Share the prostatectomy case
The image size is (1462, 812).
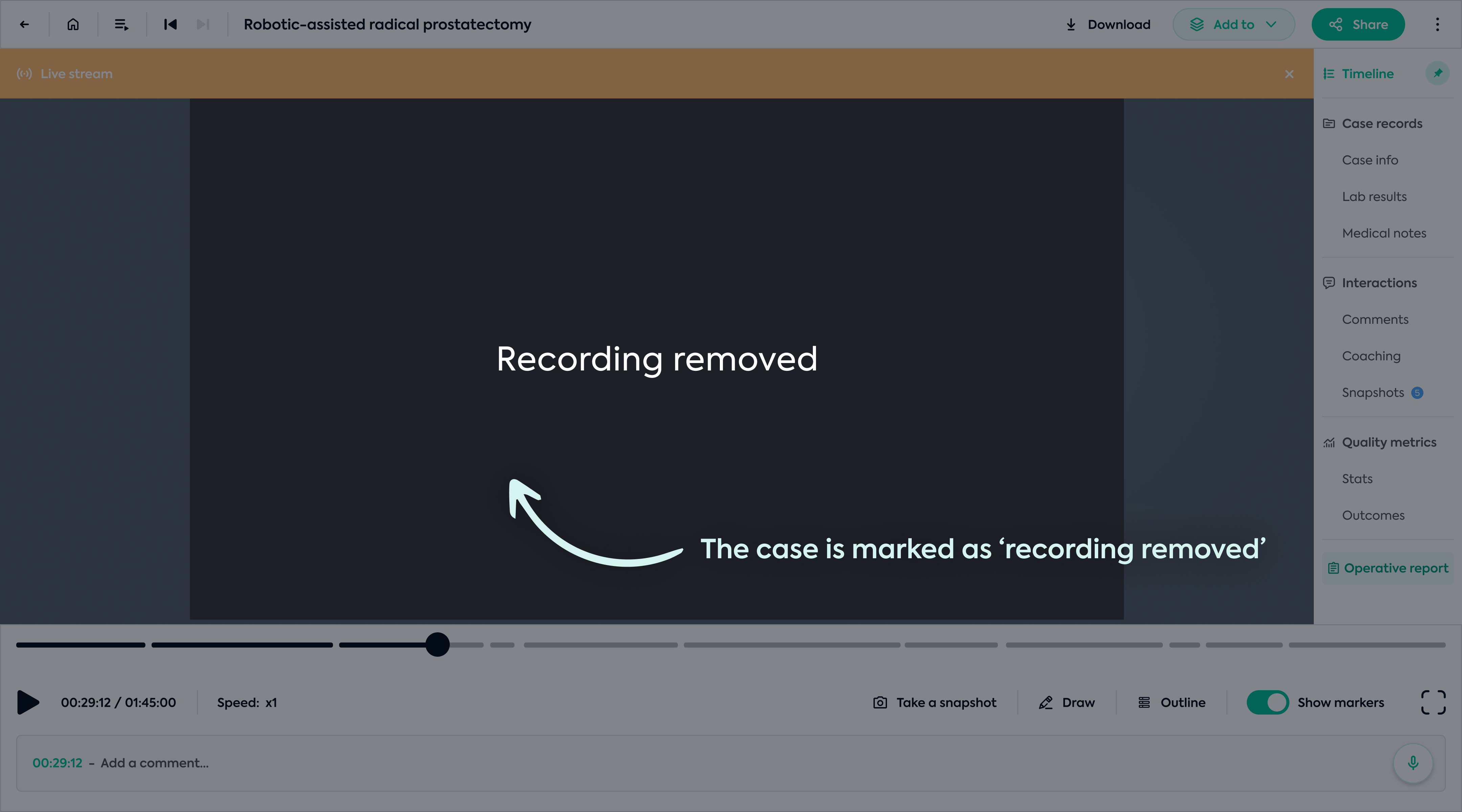coord(1358,24)
